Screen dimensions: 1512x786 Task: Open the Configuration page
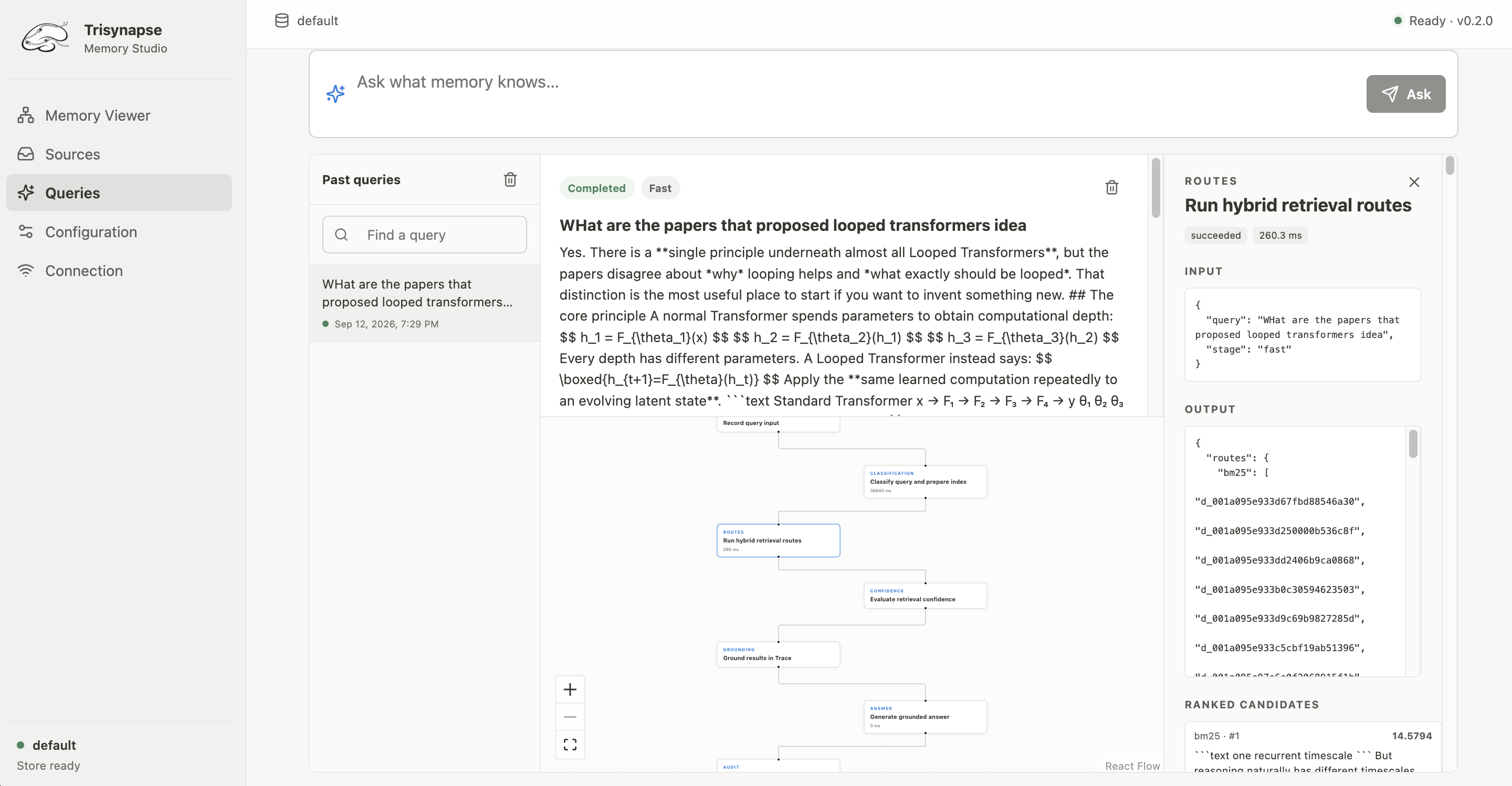click(x=119, y=232)
